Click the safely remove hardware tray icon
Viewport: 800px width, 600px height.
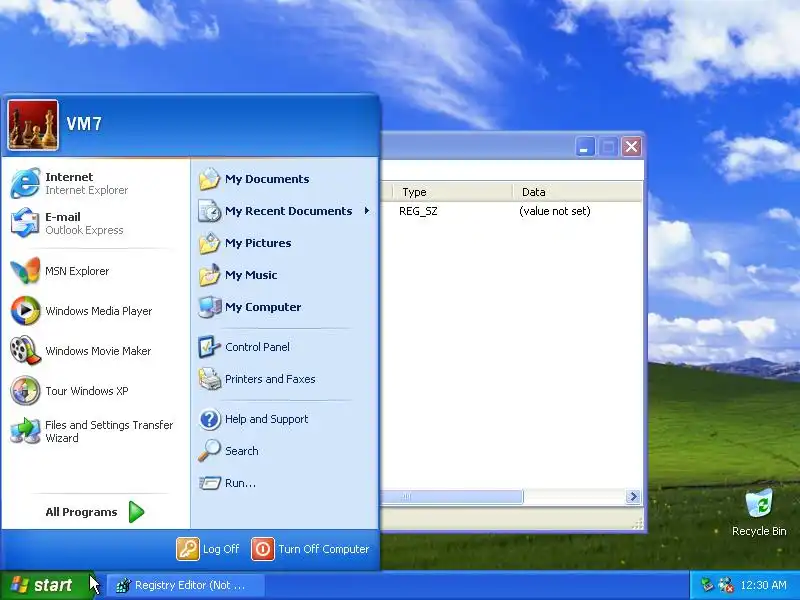pyautogui.click(x=707, y=585)
